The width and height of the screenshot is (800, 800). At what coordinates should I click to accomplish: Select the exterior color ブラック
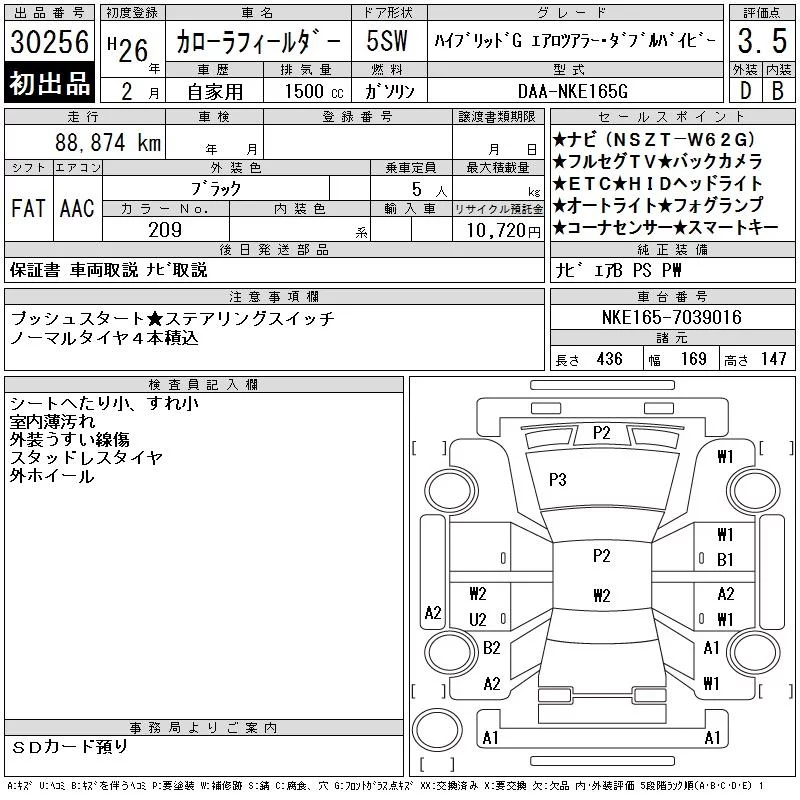pos(215,188)
